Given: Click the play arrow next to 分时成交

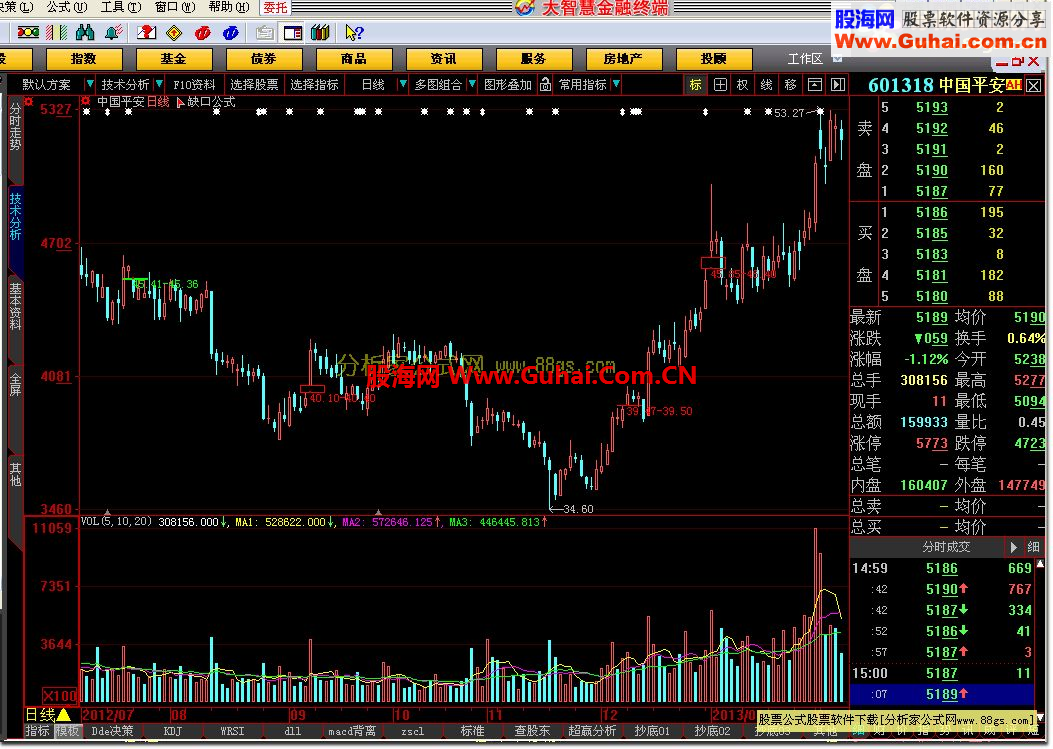Looking at the screenshot, I should tap(1013, 547).
